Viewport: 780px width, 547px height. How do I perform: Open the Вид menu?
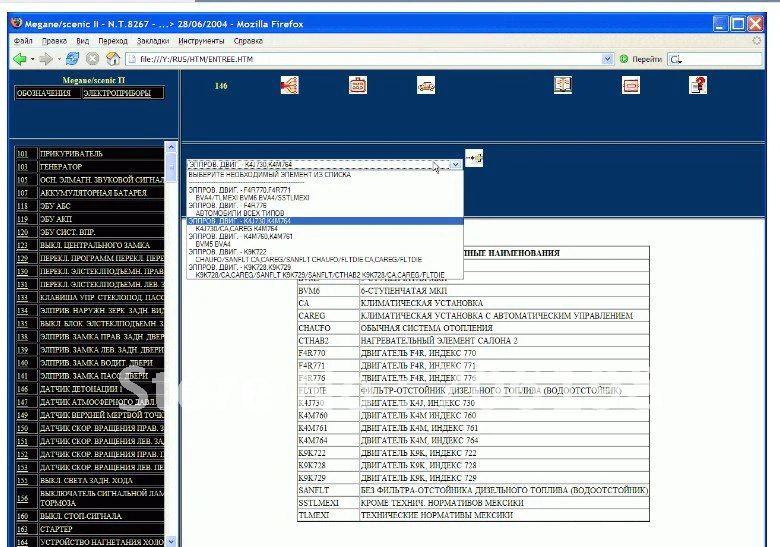click(x=83, y=41)
